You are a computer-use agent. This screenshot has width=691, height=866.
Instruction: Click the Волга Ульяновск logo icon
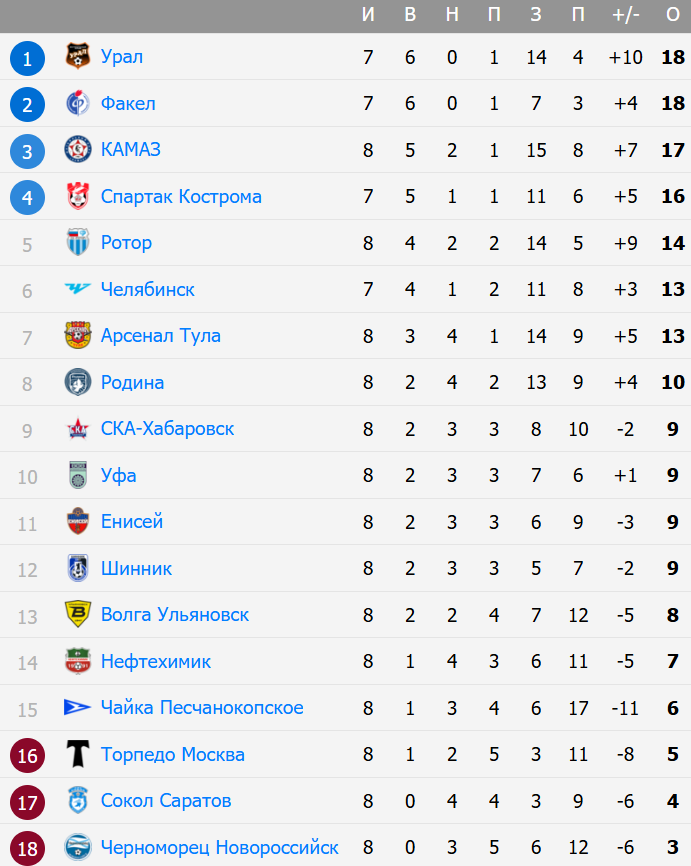pyautogui.click(x=78, y=615)
